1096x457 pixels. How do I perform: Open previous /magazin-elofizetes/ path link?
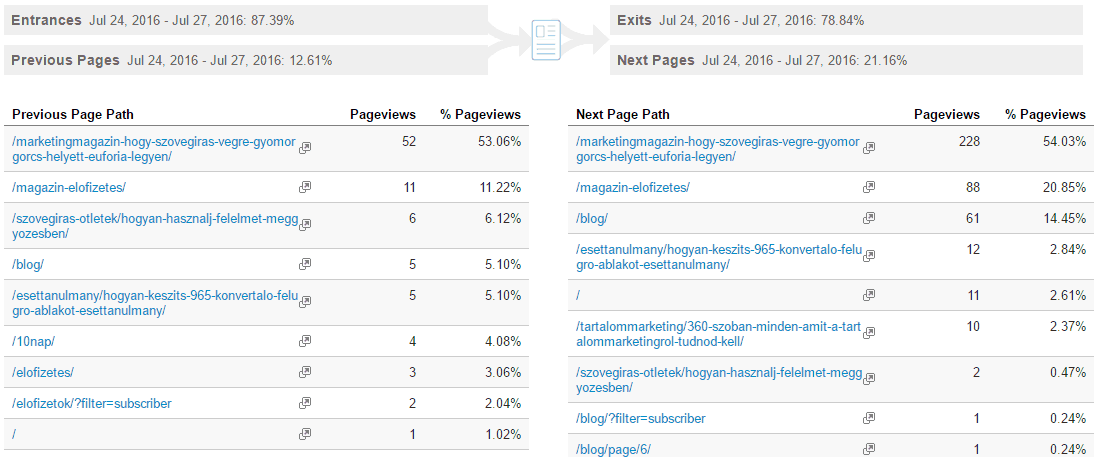(x=69, y=187)
